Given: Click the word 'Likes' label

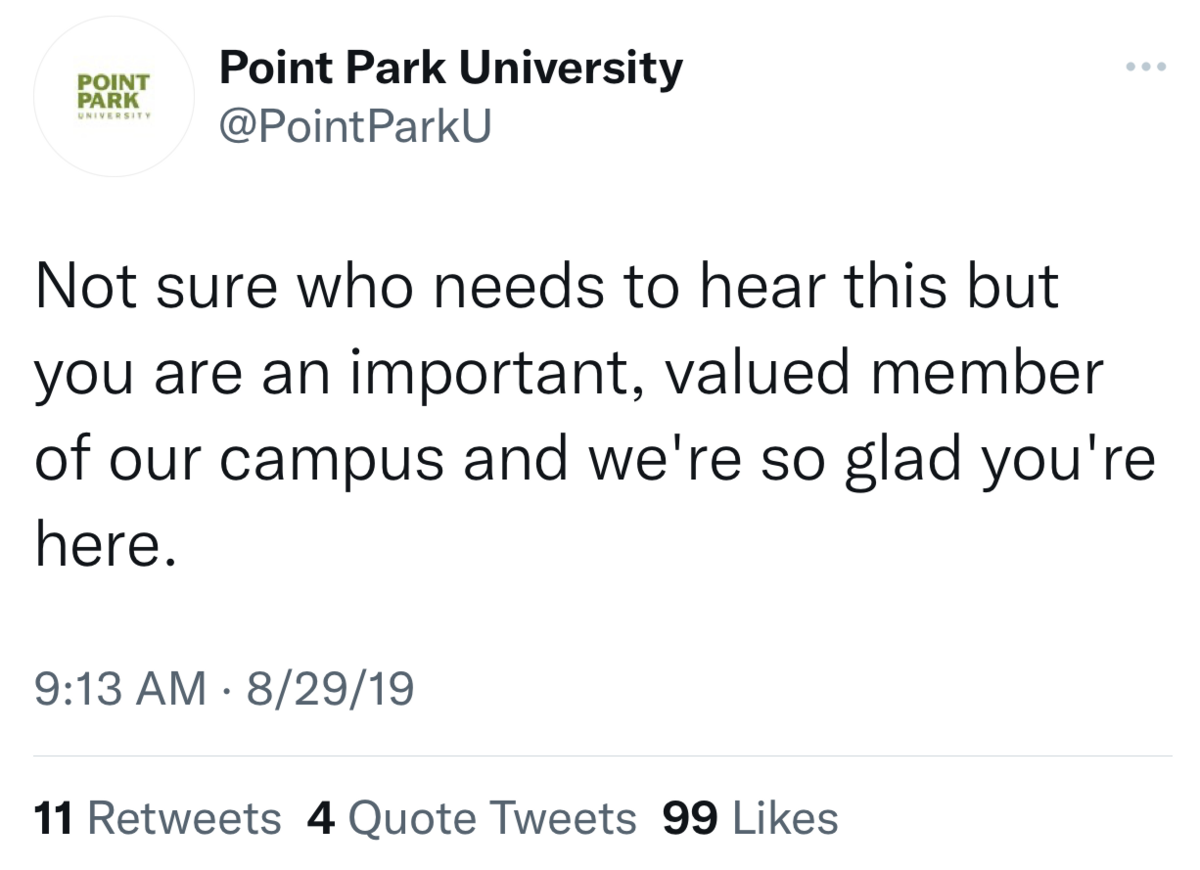Looking at the screenshot, I should pos(786,818).
